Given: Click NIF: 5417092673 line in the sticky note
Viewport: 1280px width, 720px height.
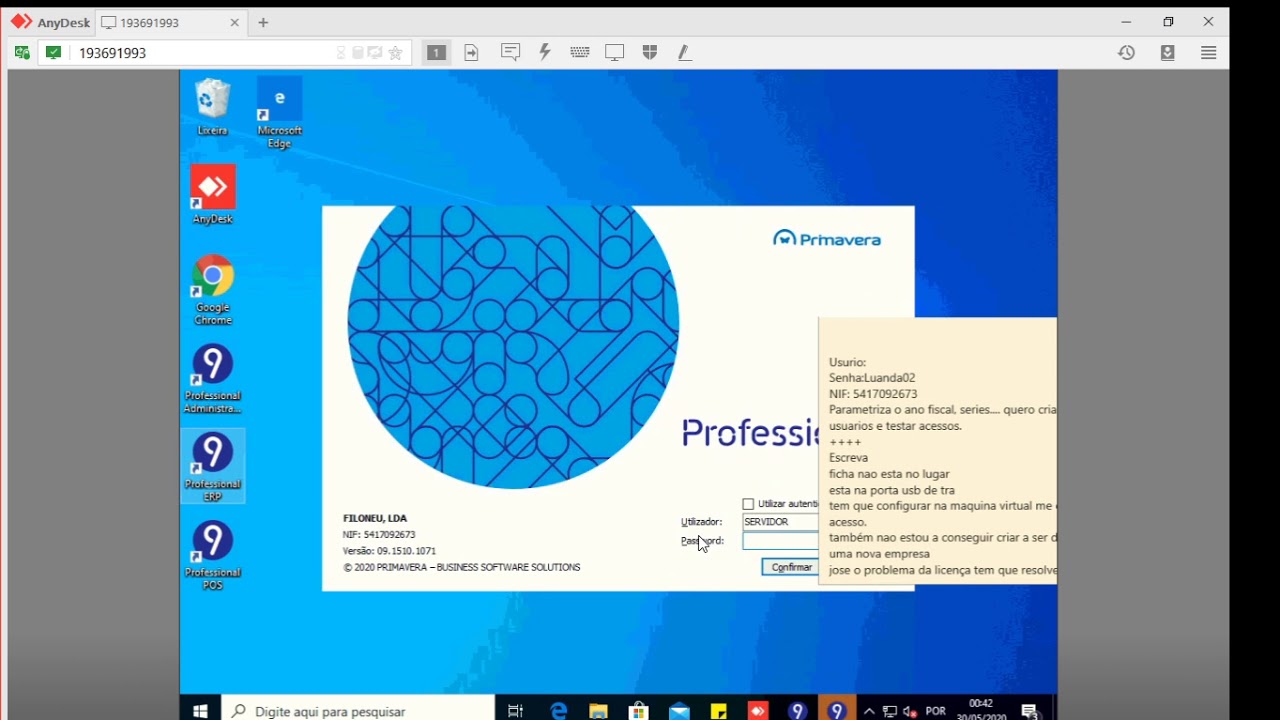Looking at the screenshot, I should [873, 394].
